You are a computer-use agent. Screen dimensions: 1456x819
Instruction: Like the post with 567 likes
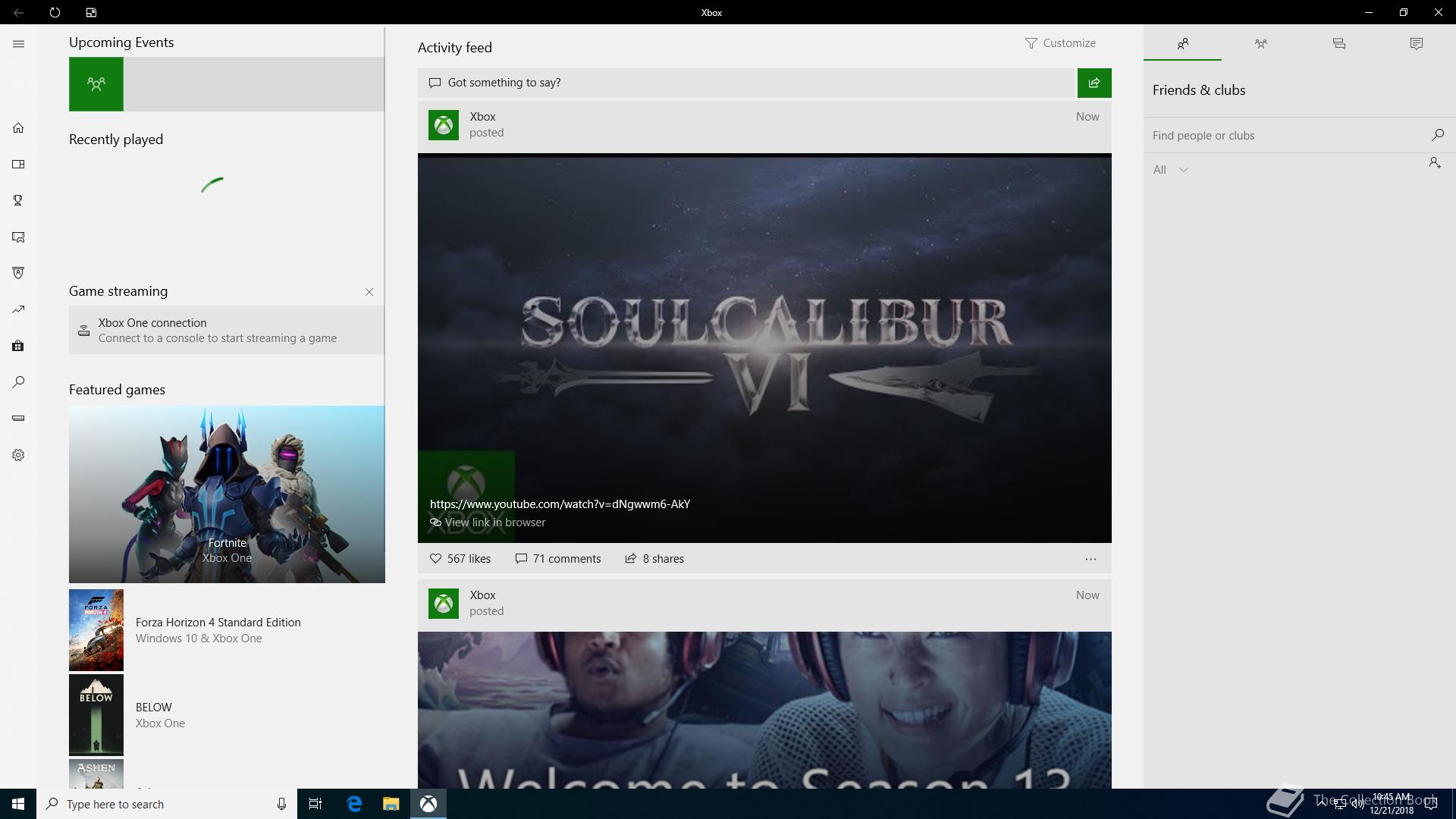pos(460,559)
